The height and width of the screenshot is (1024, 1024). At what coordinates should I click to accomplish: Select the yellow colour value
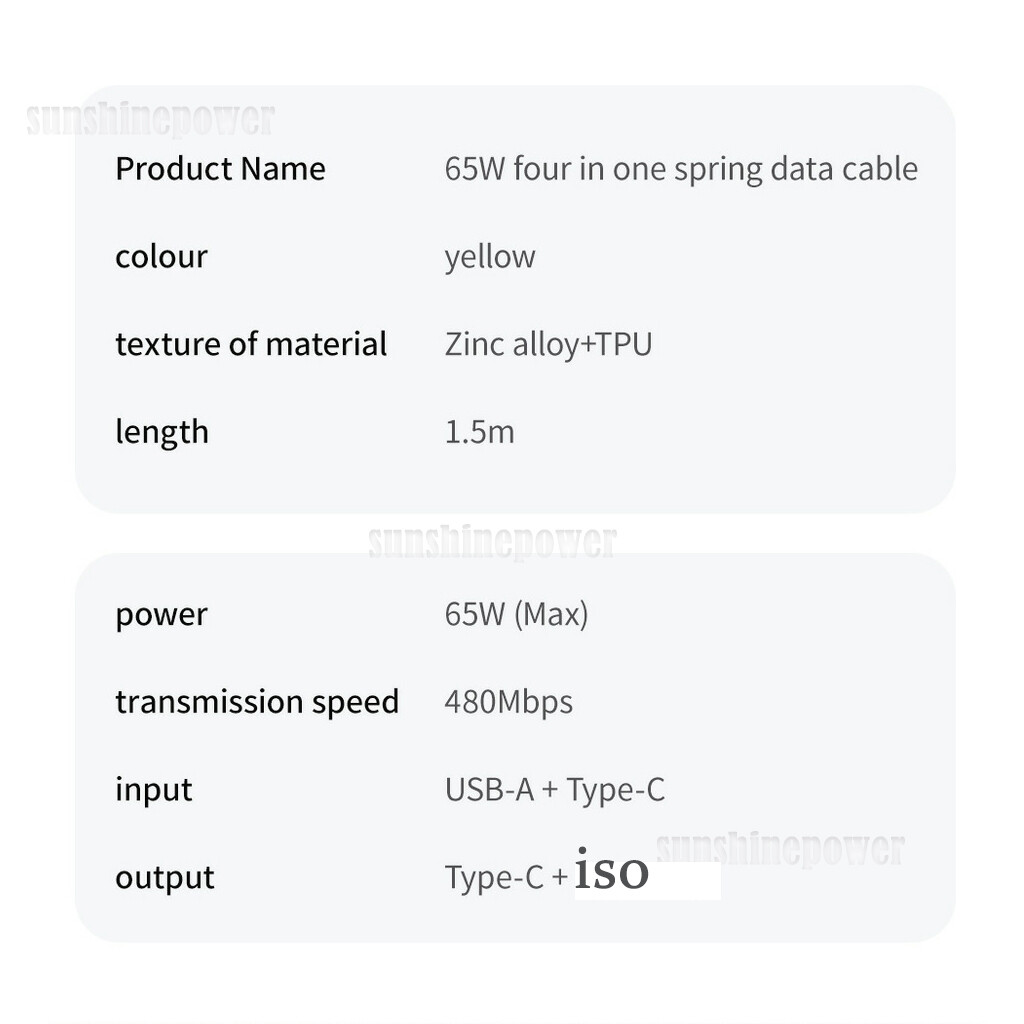(x=490, y=257)
